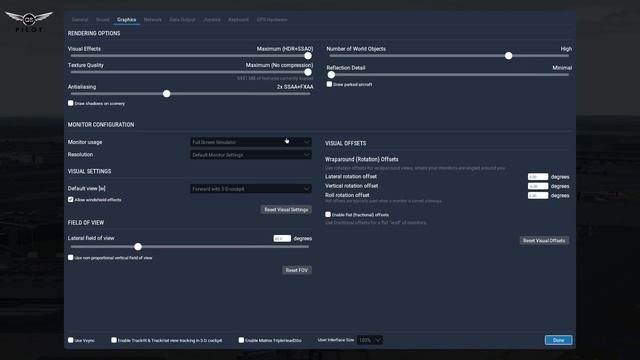Open the Default view dropdown
640x360 pixels.
(x=251, y=189)
